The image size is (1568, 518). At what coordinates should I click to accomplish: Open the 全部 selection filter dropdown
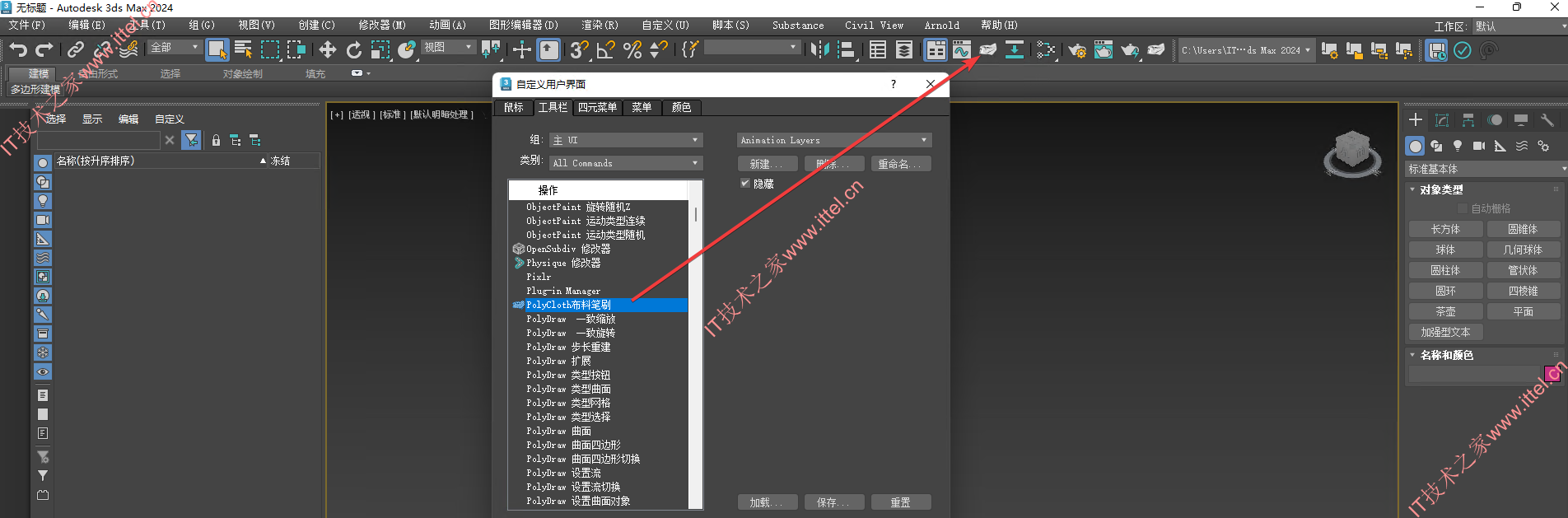tap(175, 48)
